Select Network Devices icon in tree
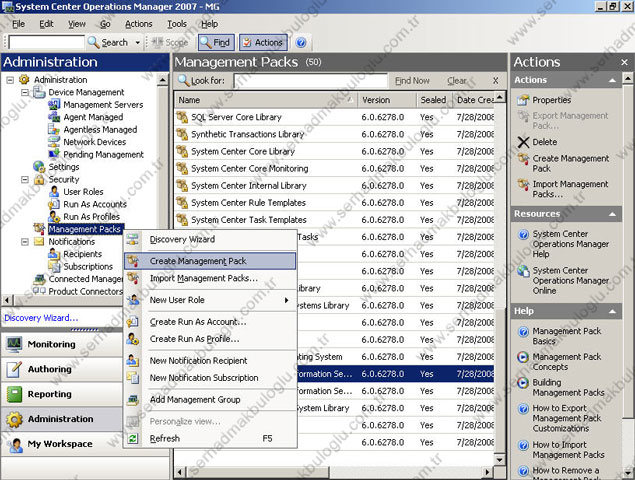This screenshot has width=635, height=480. (x=54, y=142)
